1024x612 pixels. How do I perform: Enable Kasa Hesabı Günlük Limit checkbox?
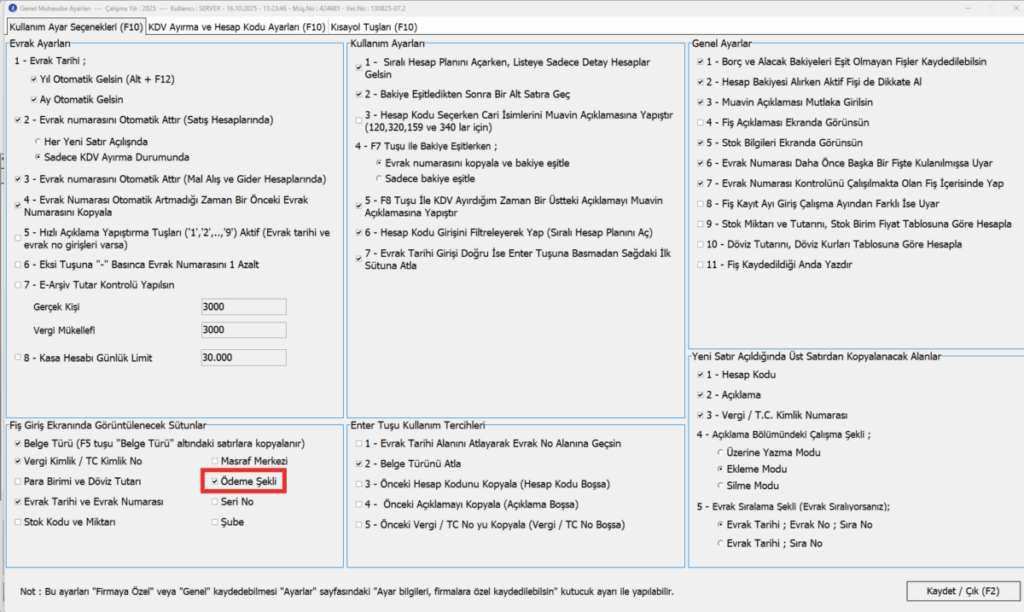point(18,357)
